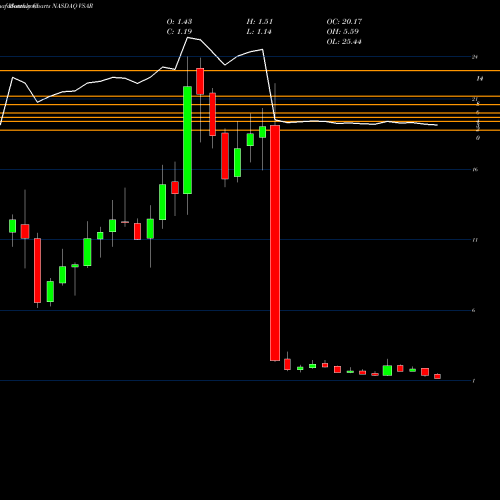Click the close value 'C: 1.19'
The height and width of the screenshot is (500, 500).
[179, 32]
